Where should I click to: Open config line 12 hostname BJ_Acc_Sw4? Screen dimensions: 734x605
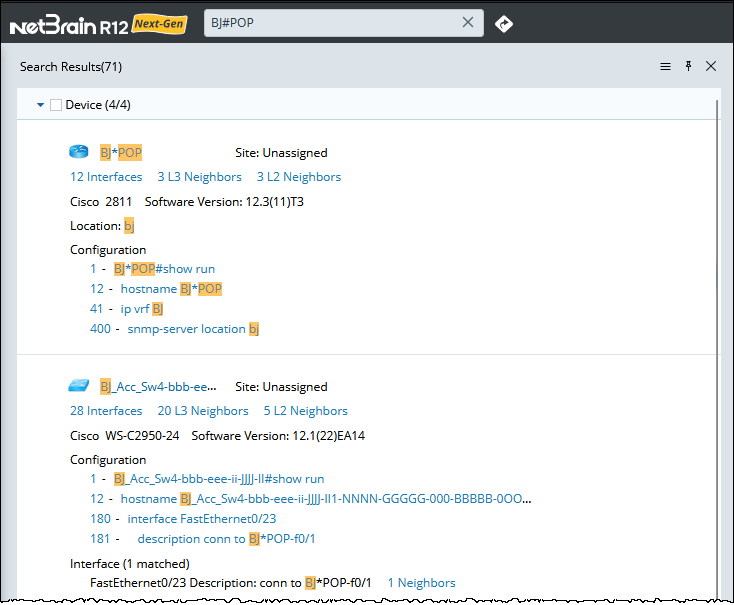point(326,499)
